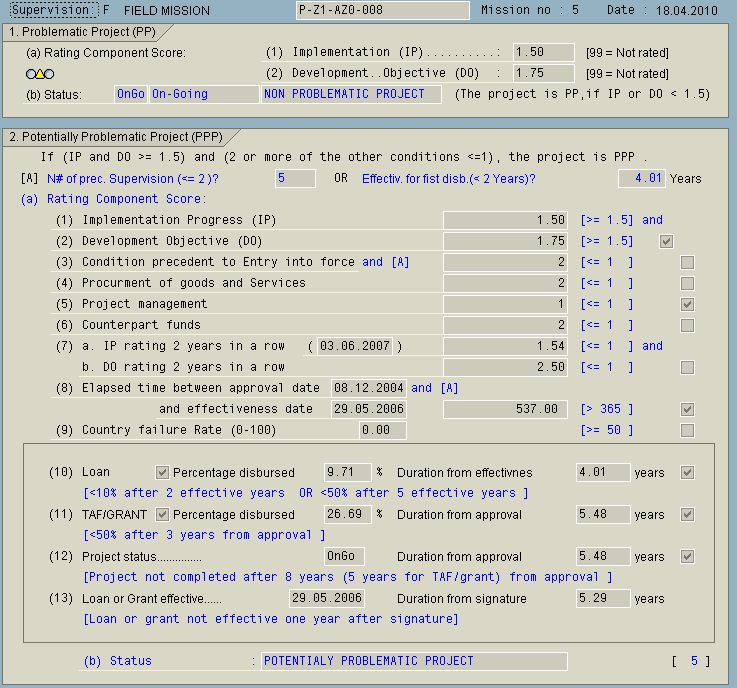Click the N# of prec. Supervision value field

coord(295,178)
